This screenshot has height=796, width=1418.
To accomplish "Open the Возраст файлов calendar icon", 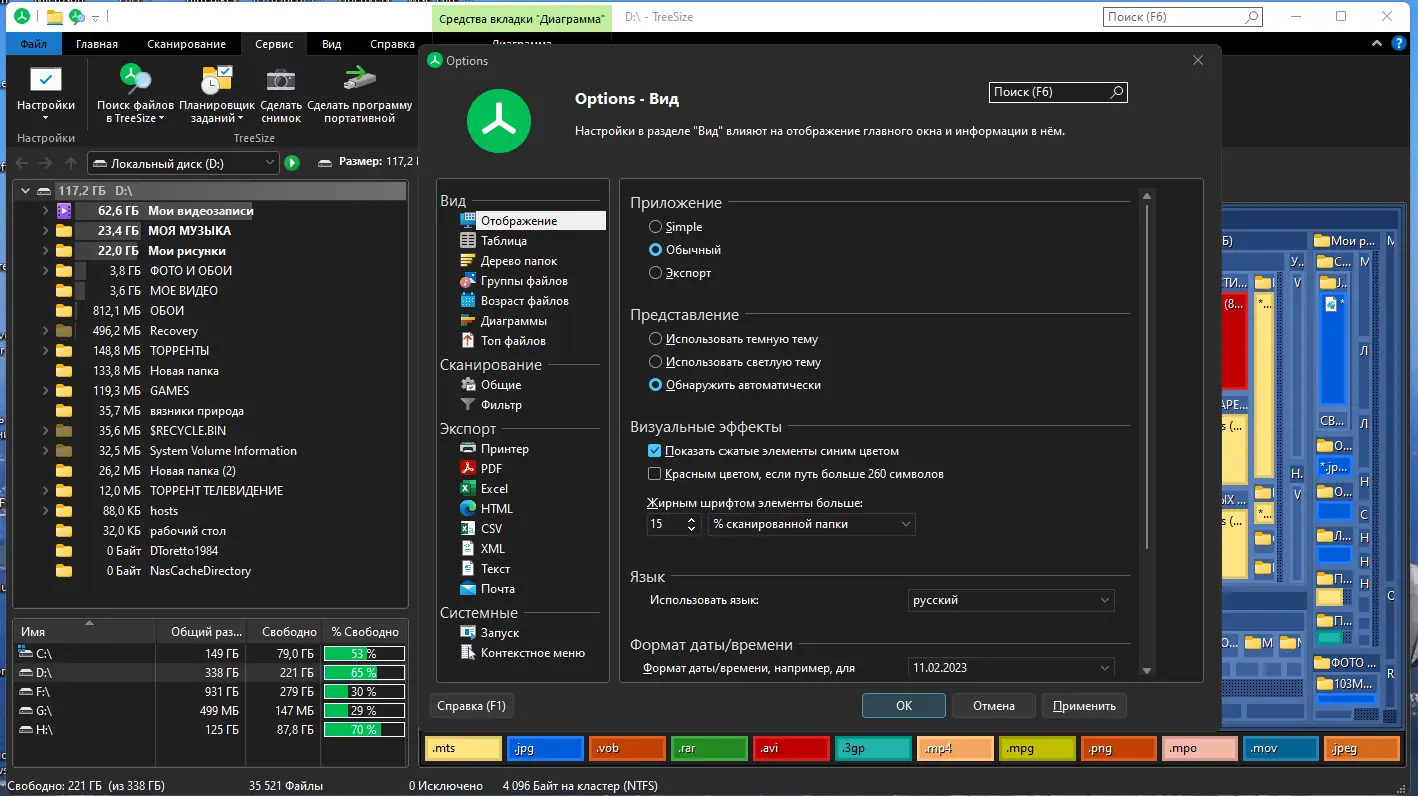I will 468,301.
